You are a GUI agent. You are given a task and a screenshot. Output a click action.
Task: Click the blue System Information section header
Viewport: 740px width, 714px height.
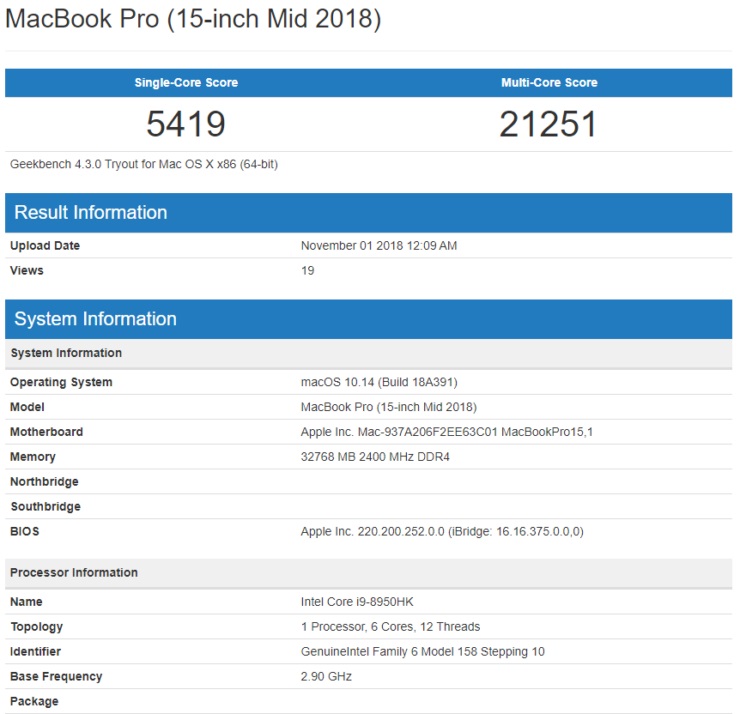click(95, 319)
